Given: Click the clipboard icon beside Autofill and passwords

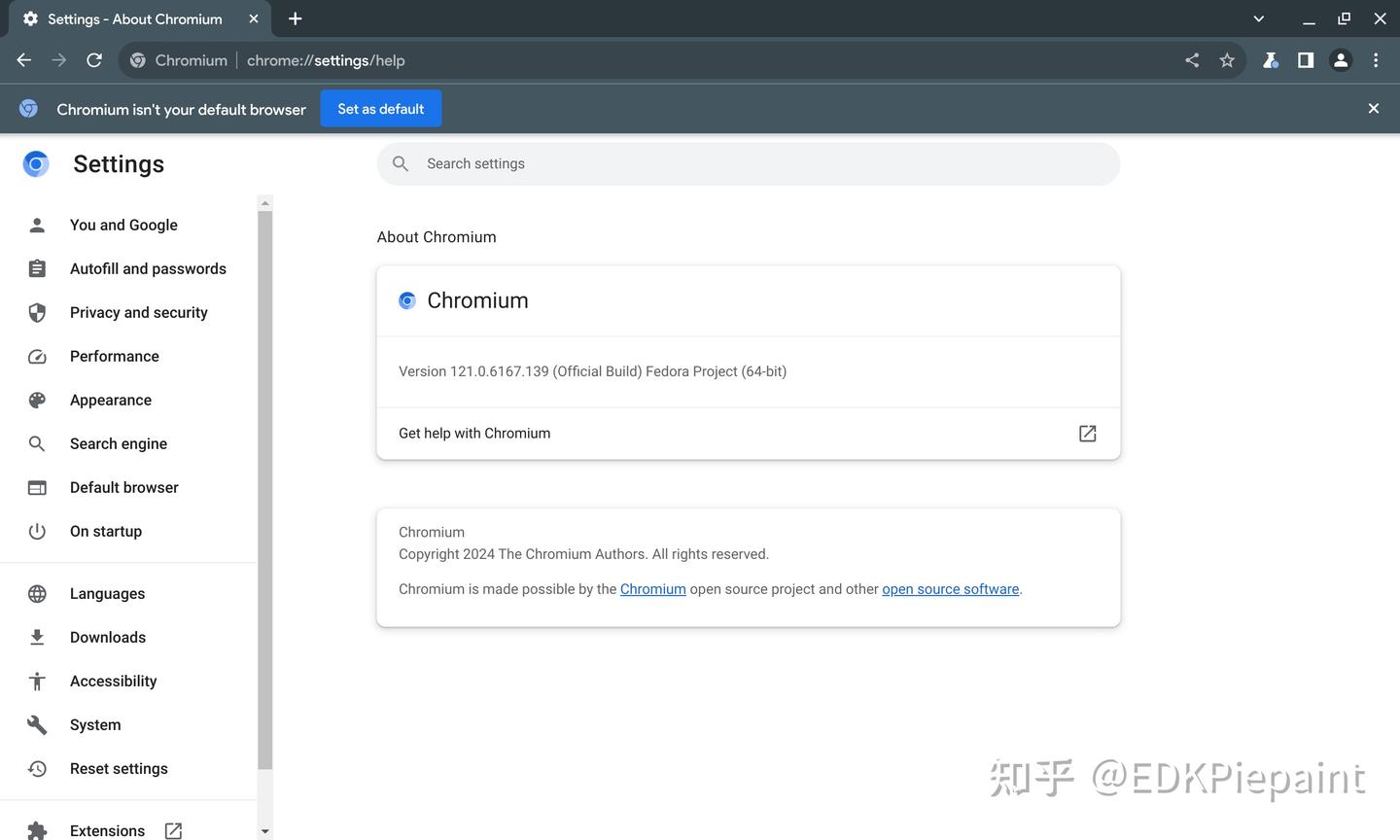Looking at the screenshot, I should click(x=37, y=268).
